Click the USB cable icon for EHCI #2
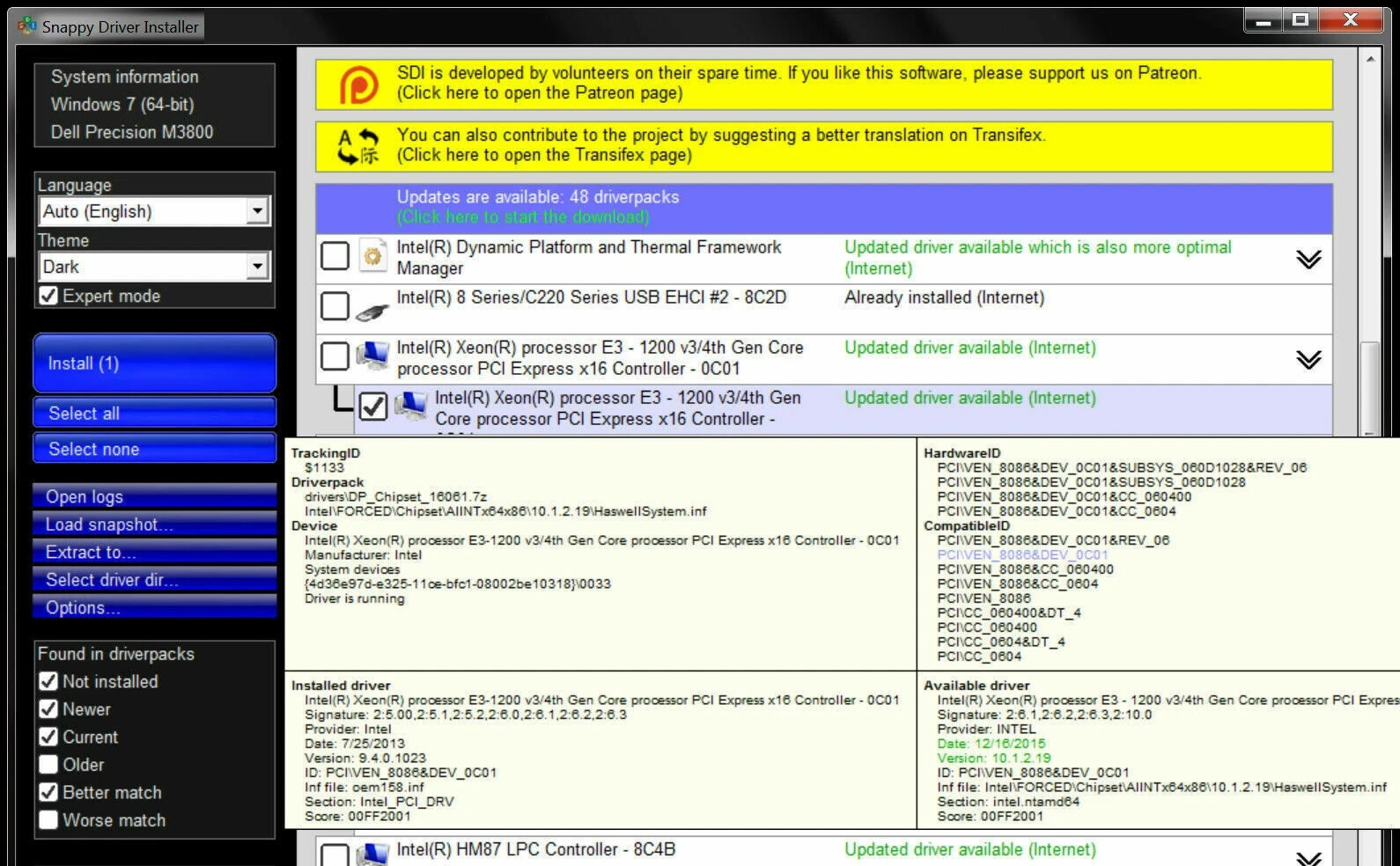This screenshot has width=1400, height=866. 372,312
